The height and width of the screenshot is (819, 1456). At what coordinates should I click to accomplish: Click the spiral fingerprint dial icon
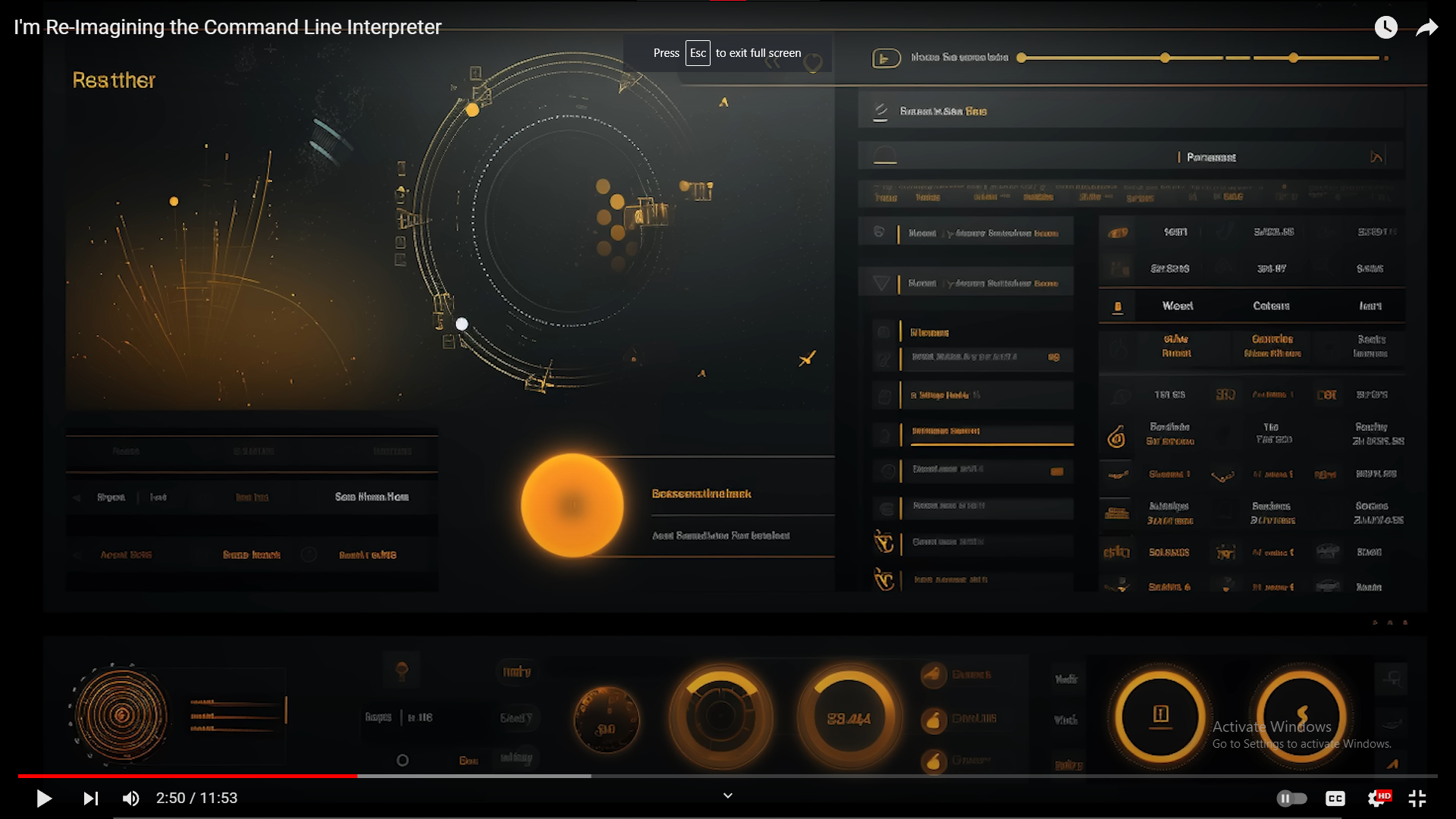[121, 714]
